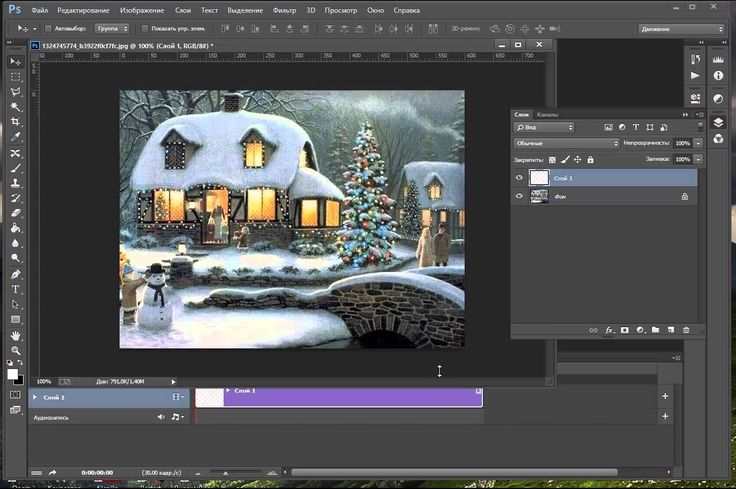The height and width of the screenshot is (489, 736).
Task: Select the Clone Stamp tool
Action: pos(15,183)
